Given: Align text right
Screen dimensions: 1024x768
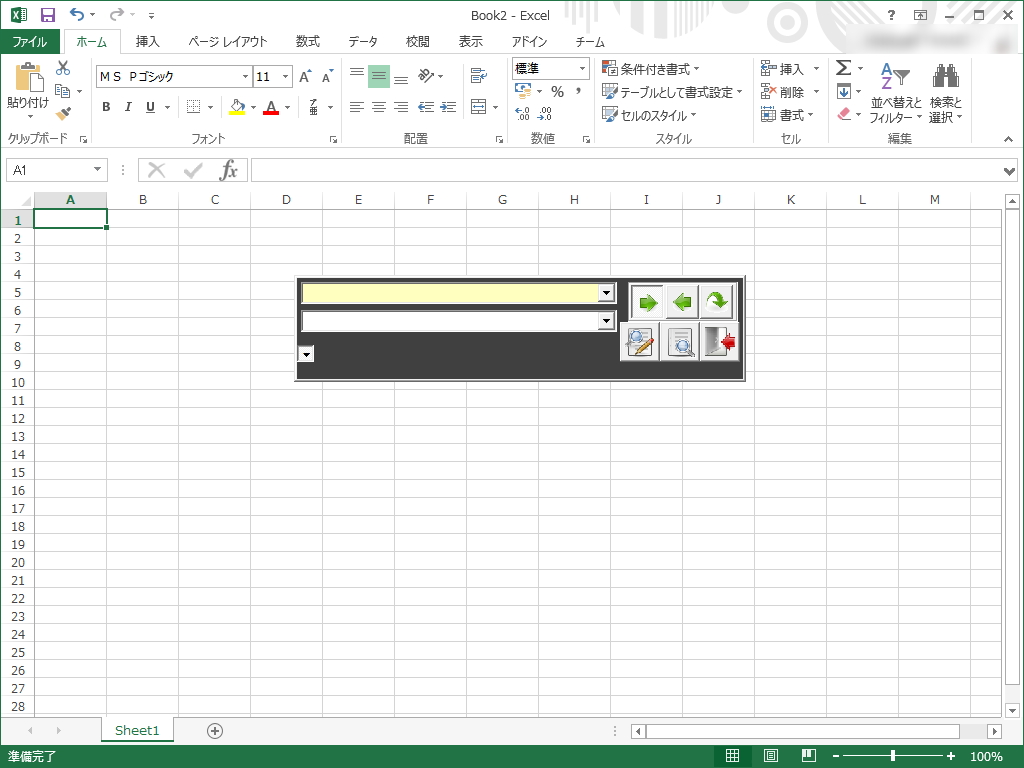Looking at the screenshot, I should pos(400,107).
